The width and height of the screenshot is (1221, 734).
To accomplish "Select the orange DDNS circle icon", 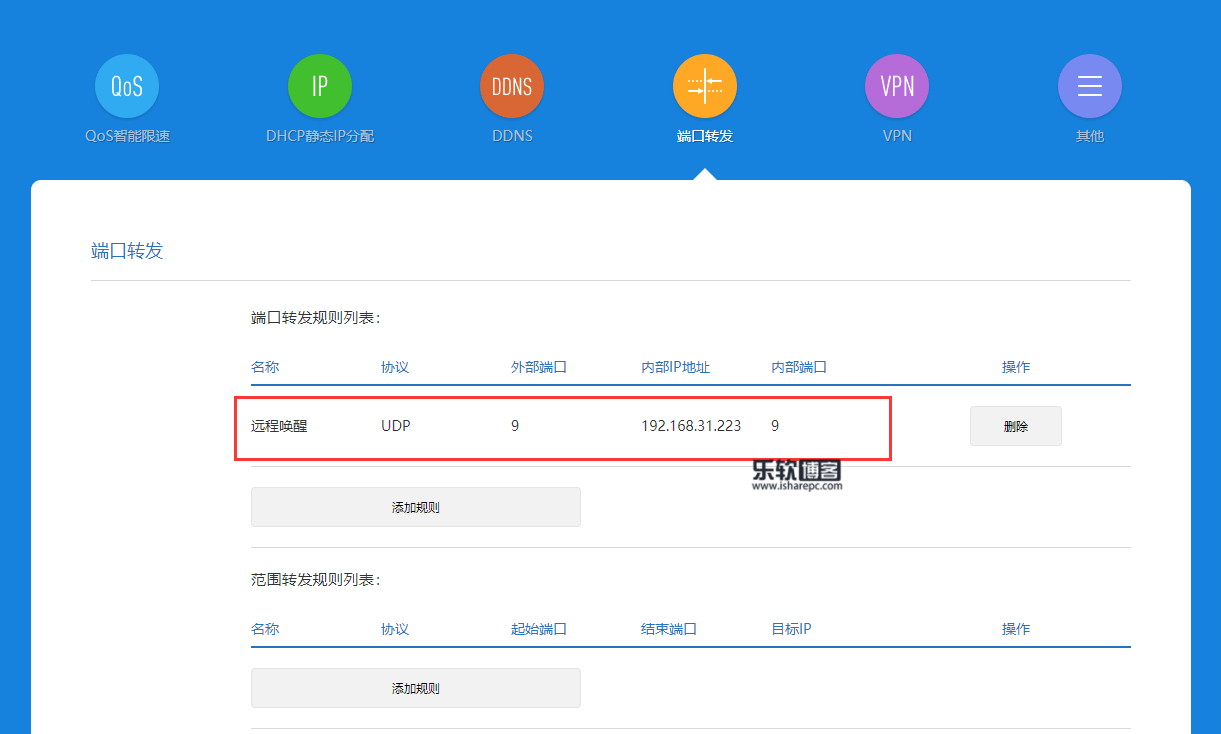I will [512, 86].
